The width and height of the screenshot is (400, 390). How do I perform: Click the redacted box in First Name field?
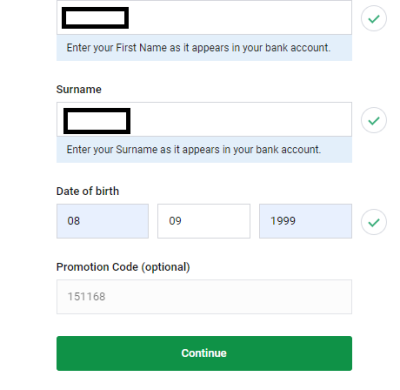coord(95,18)
